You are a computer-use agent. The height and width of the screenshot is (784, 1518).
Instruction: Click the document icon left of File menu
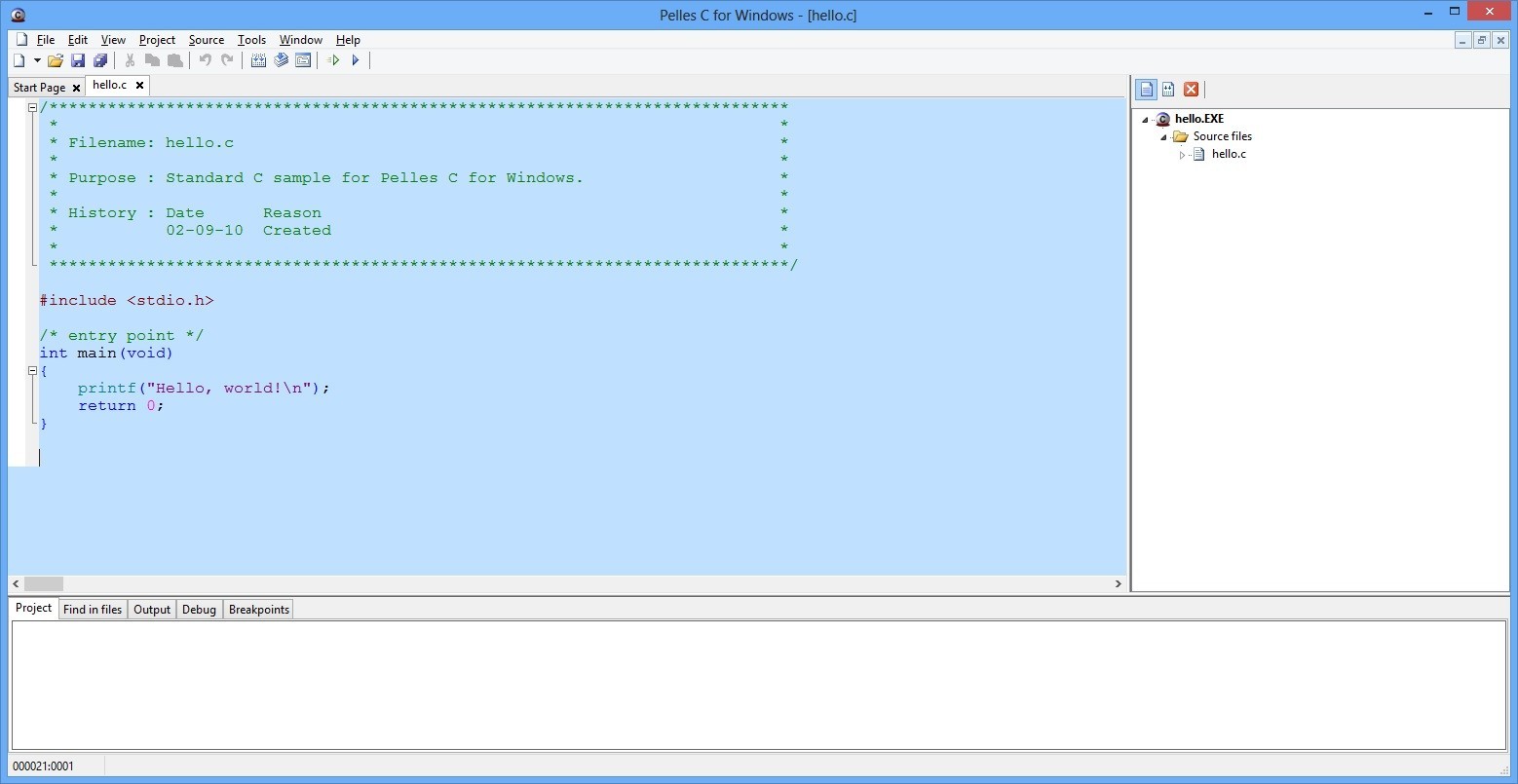click(x=21, y=40)
